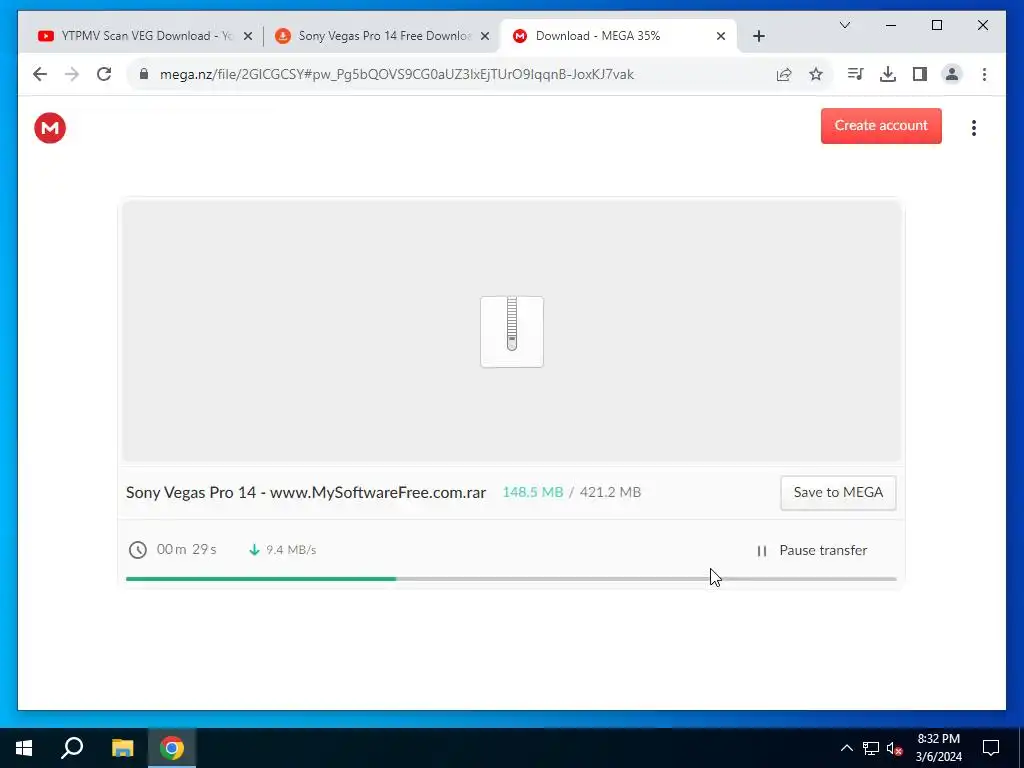The image size is (1024, 768).
Task: Click the download progress bar
Action: pyautogui.click(x=511, y=579)
